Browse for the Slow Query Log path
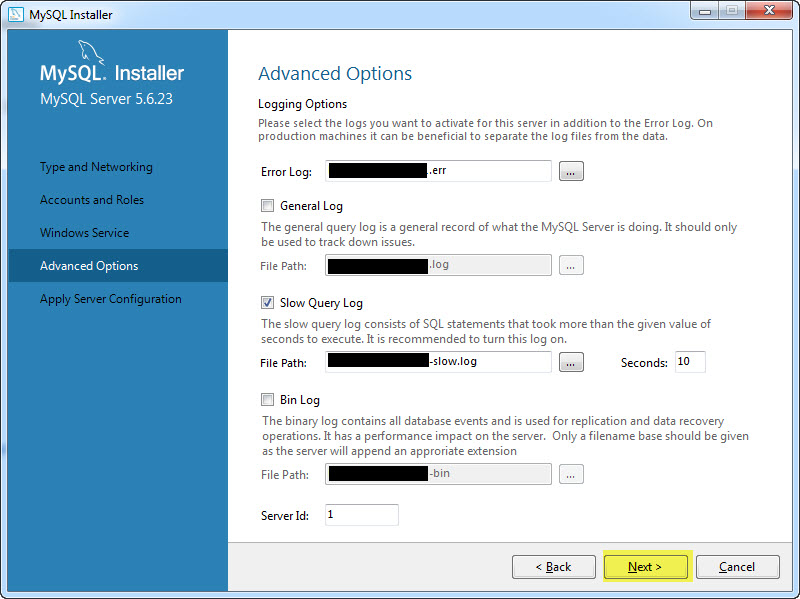800x599 pixels. pyautogui.click(x=571, y=362)
